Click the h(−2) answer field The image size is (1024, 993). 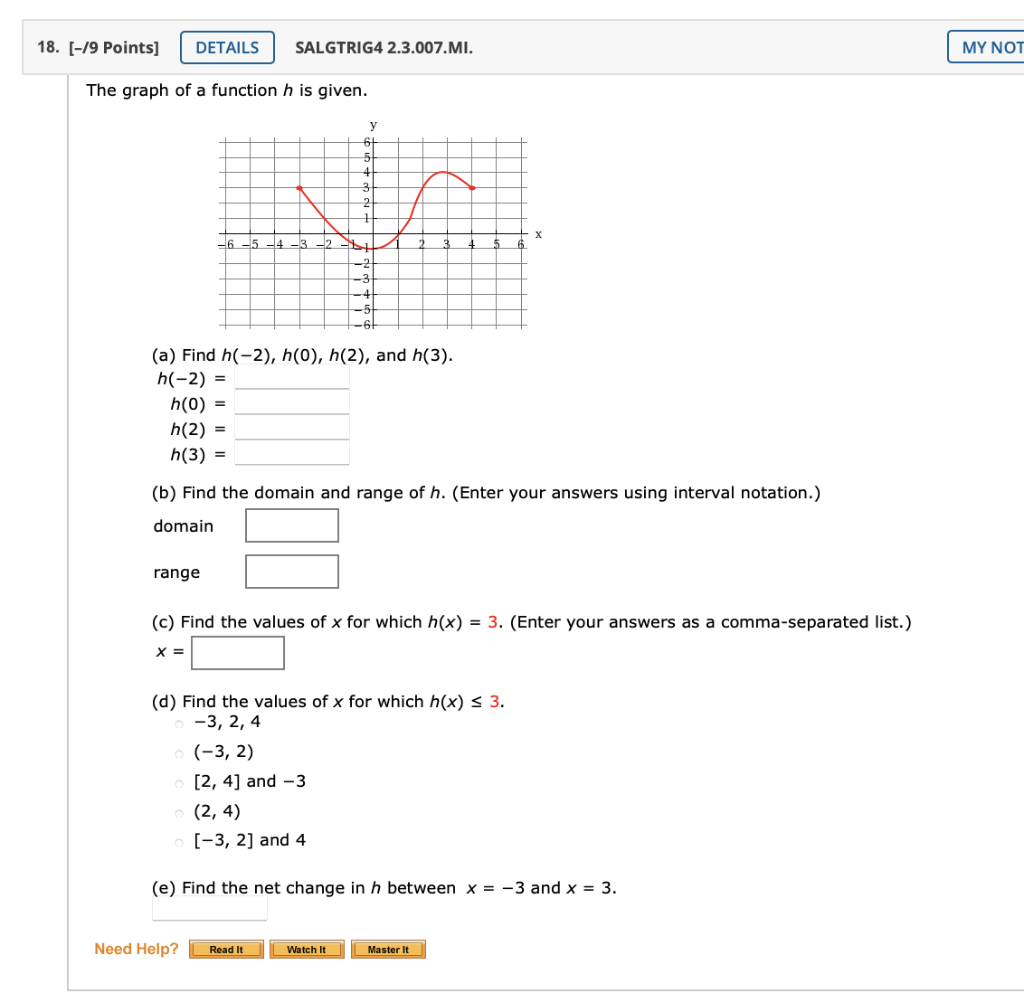pos(290,378)
